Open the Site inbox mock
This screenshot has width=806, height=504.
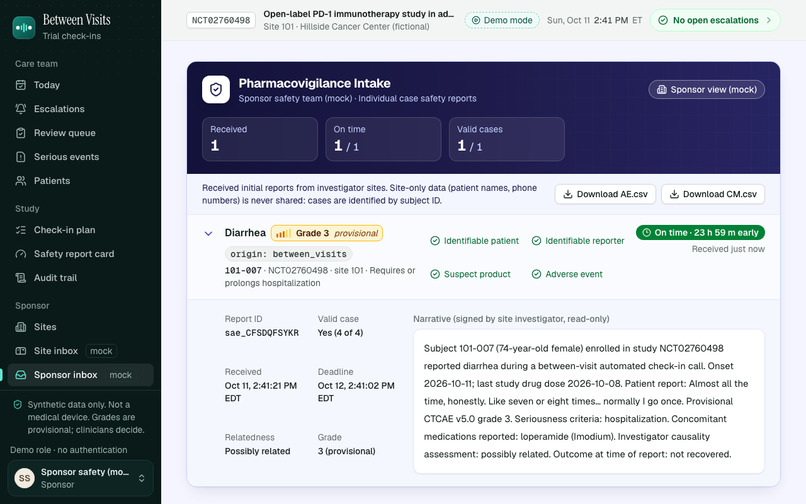(x=80, y=351)
